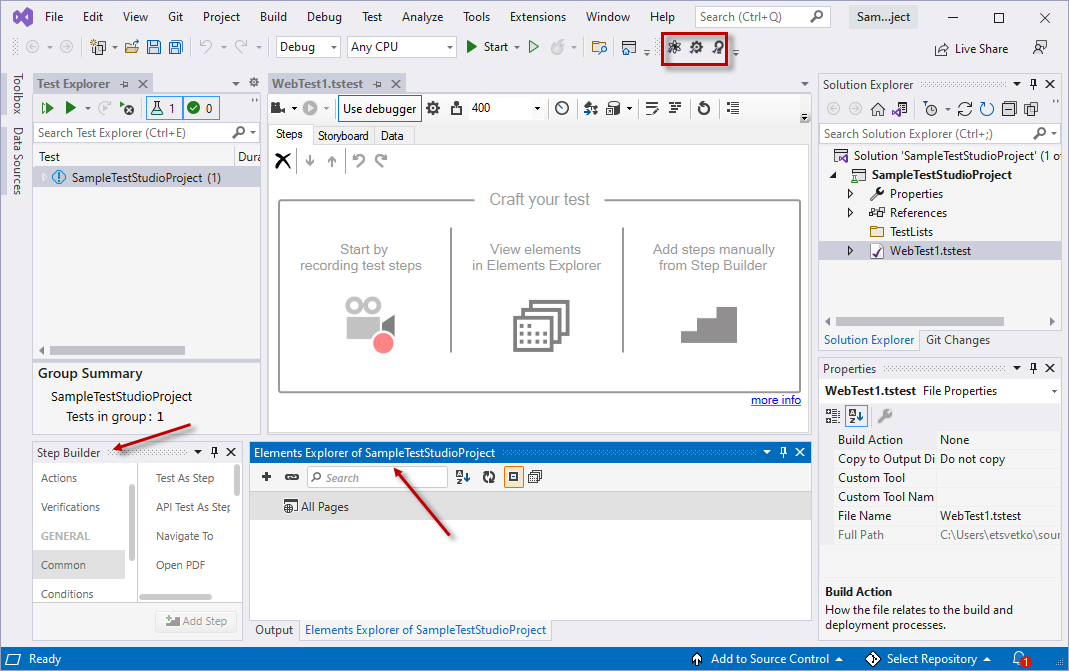1069x671 pixels.
Task: Click Live Share in the top bar
Action: coord(971,48)
